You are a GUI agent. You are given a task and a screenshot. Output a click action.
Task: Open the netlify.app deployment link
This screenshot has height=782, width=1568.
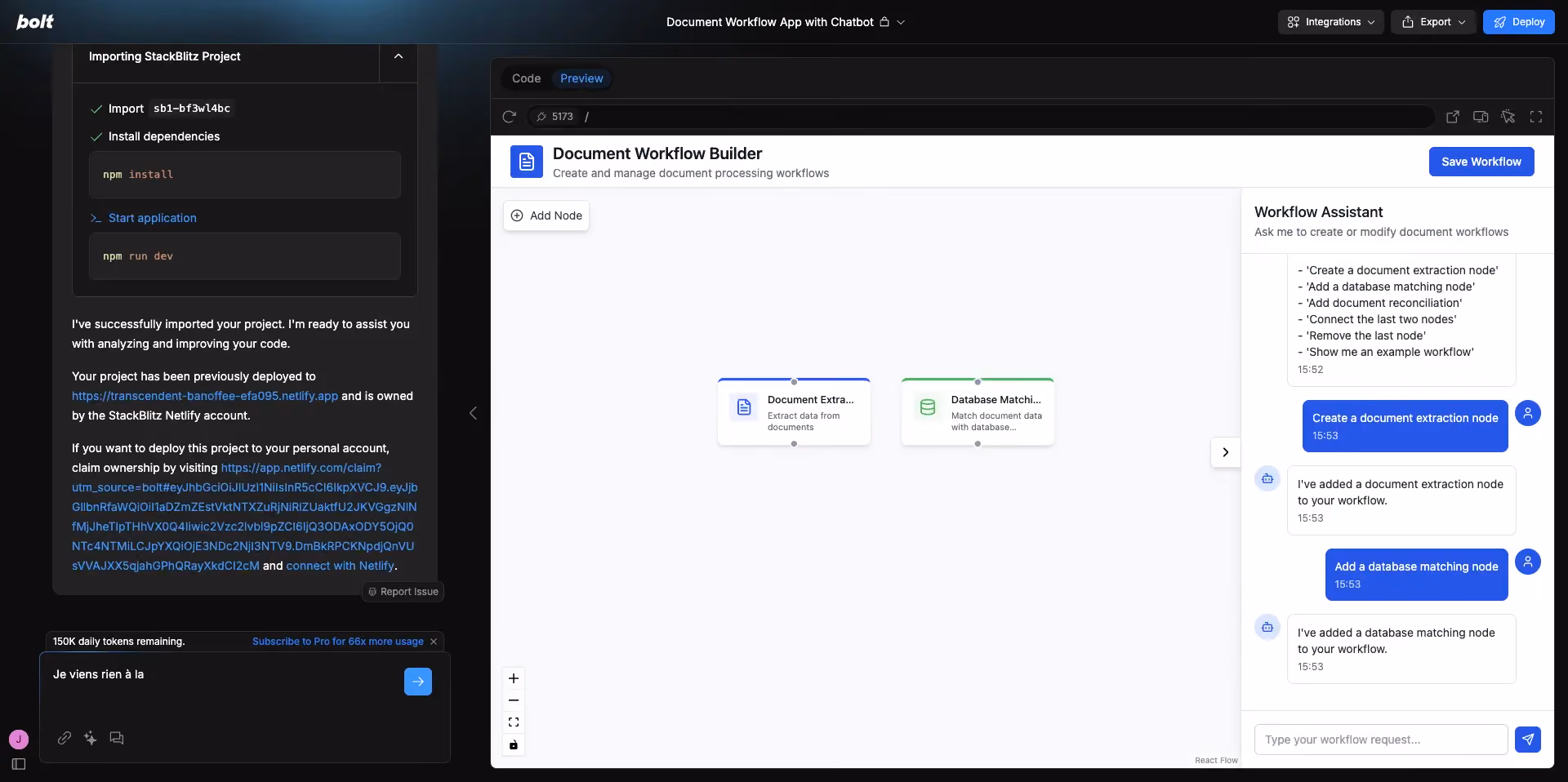click(205, 396)
